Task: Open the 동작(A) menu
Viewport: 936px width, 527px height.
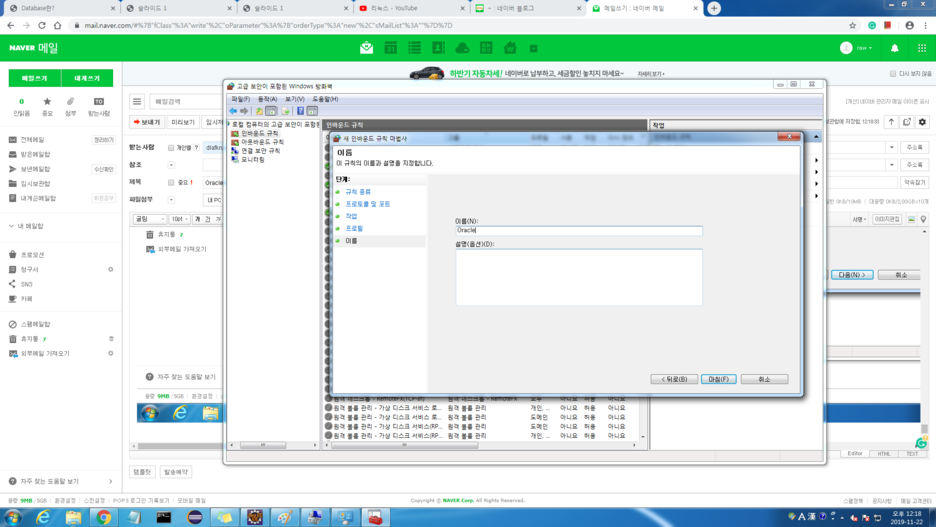Action: pyautogui.click(x=267, y=99)
